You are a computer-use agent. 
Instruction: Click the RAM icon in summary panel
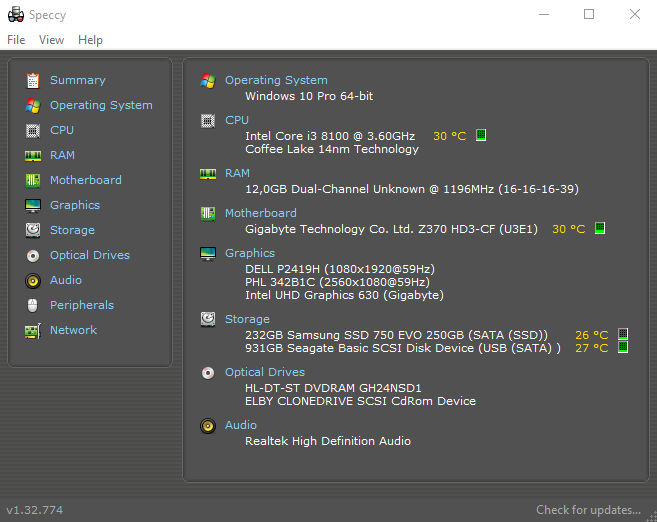tap(208, 173)
